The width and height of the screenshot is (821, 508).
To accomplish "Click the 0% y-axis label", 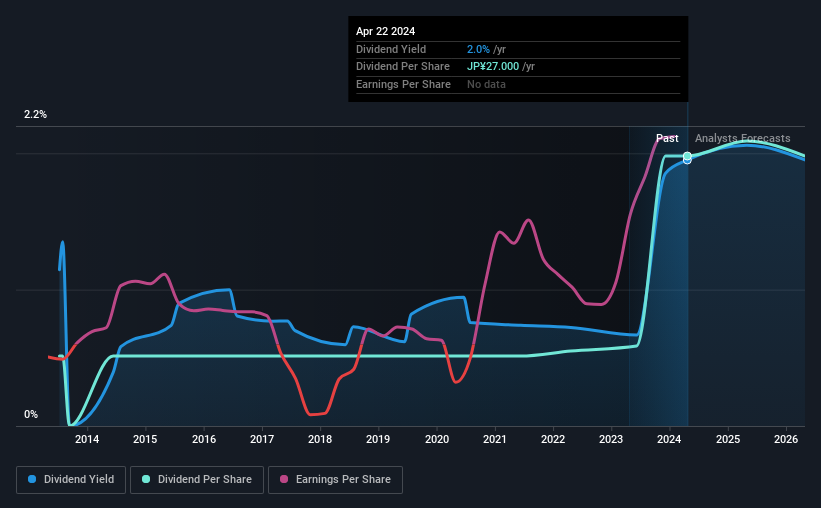I will (x=31, y=414).
